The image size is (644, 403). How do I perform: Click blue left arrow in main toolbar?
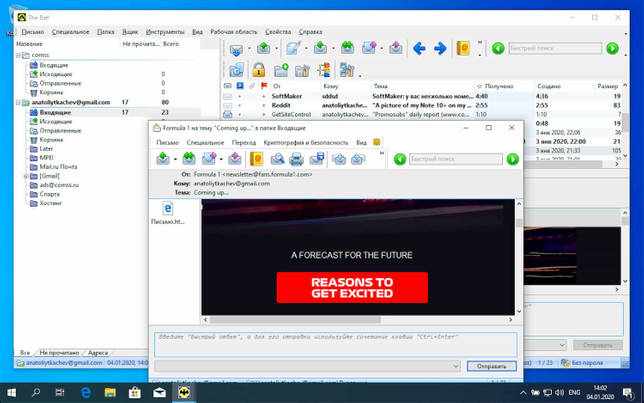pyautogui.click(x=419, y=48)
